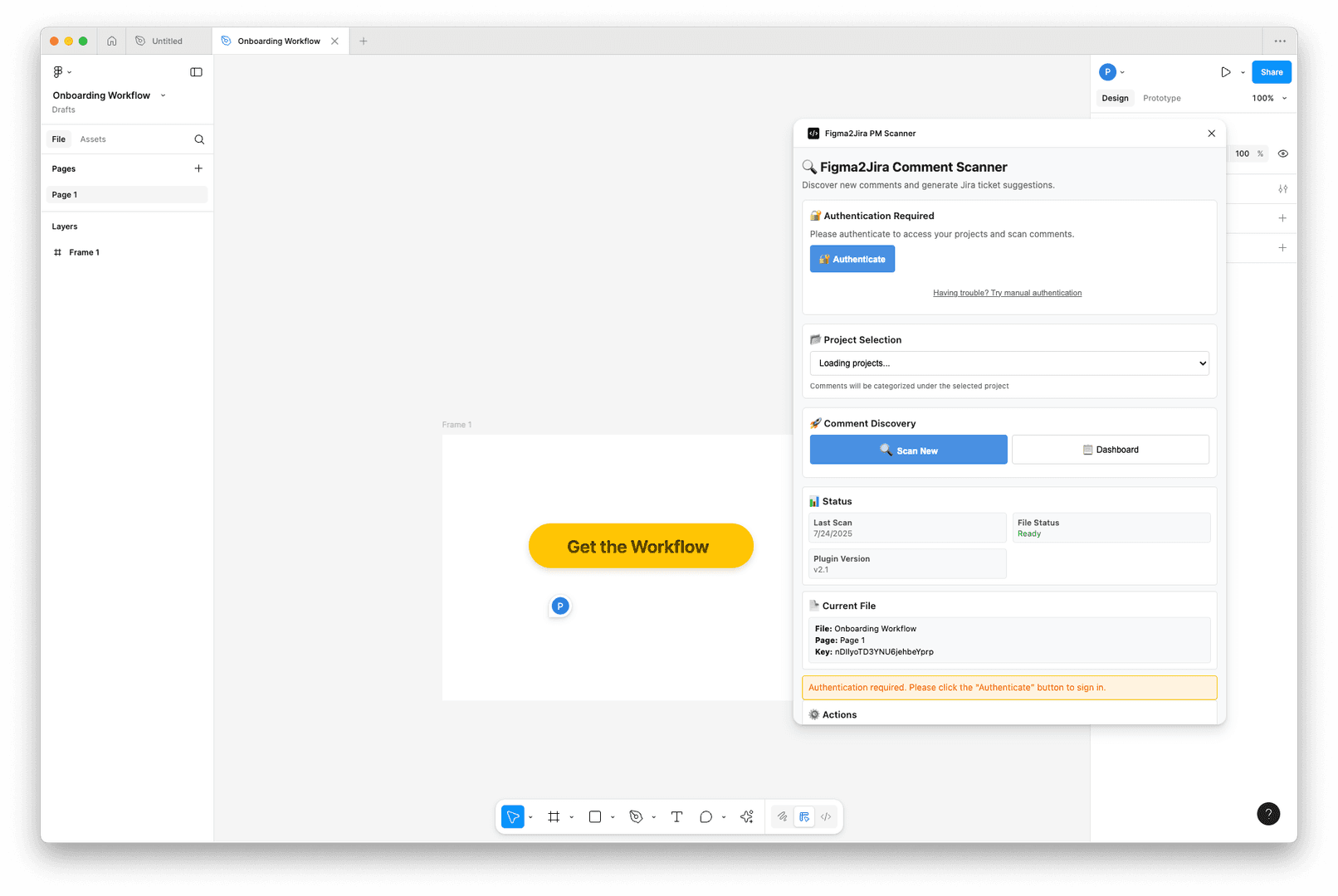
Task: Open the Figma main menu icon
Action: 57,71
